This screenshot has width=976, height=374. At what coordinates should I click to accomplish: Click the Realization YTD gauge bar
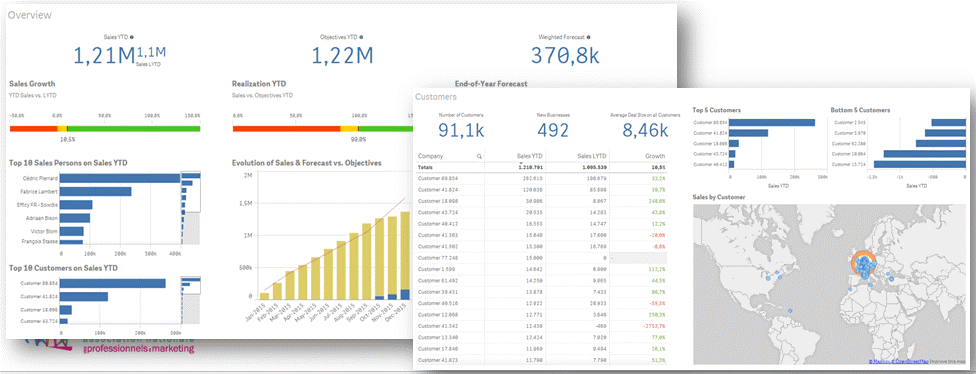[322, 128]
